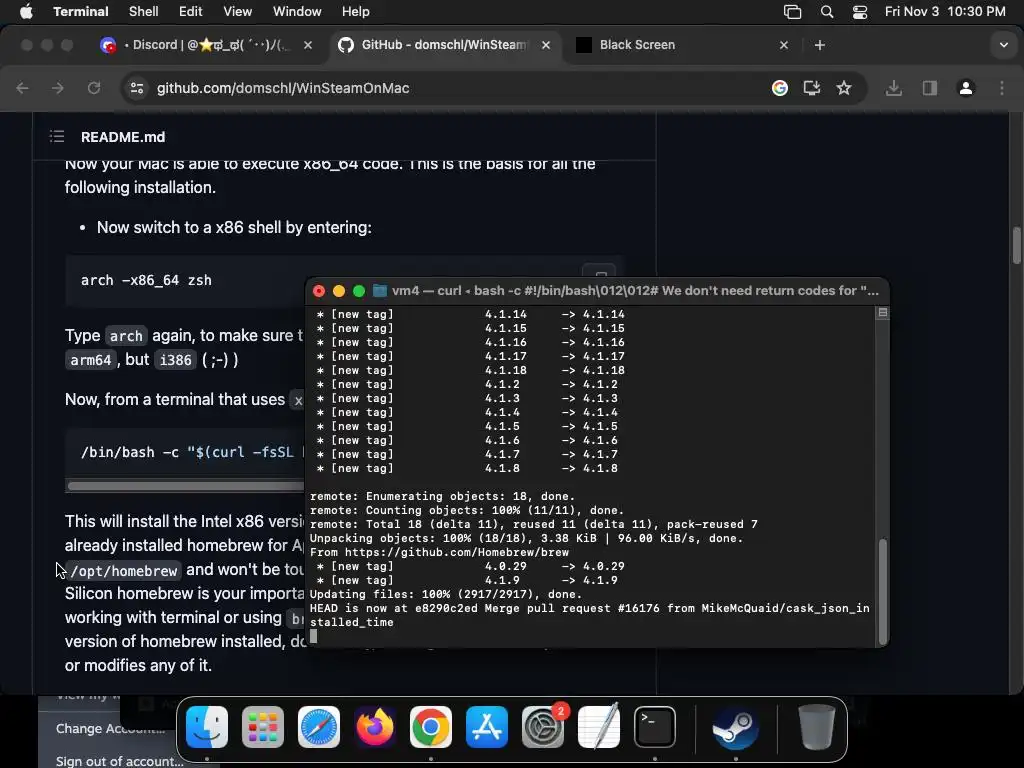Click the inline code i386
This screenshot has height=768, width=1024.
pos(176,360)
